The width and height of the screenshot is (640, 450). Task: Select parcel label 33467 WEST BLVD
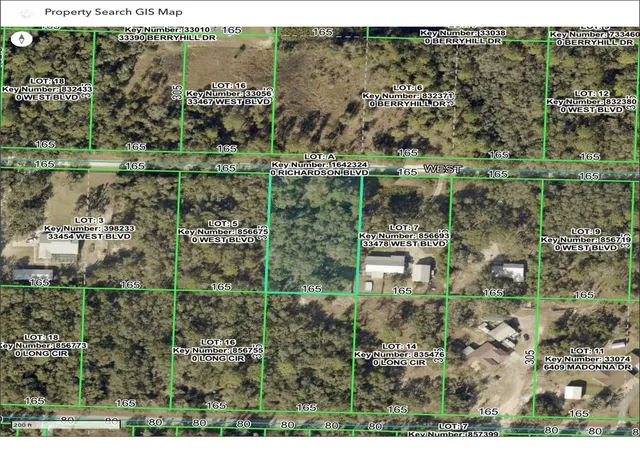(229, 101)
